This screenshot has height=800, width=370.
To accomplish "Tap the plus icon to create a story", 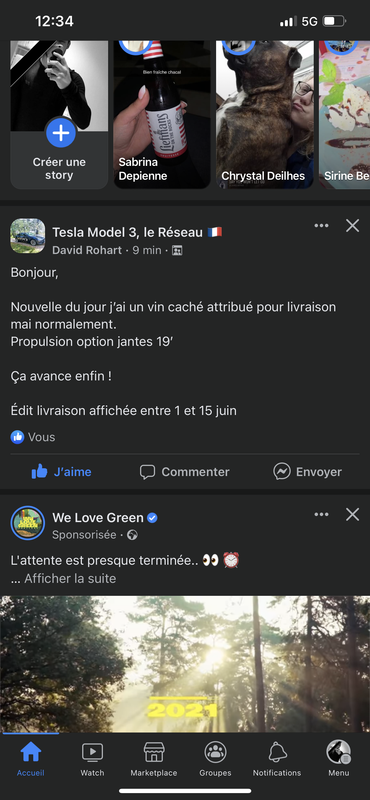I will (x=61, y=133).
